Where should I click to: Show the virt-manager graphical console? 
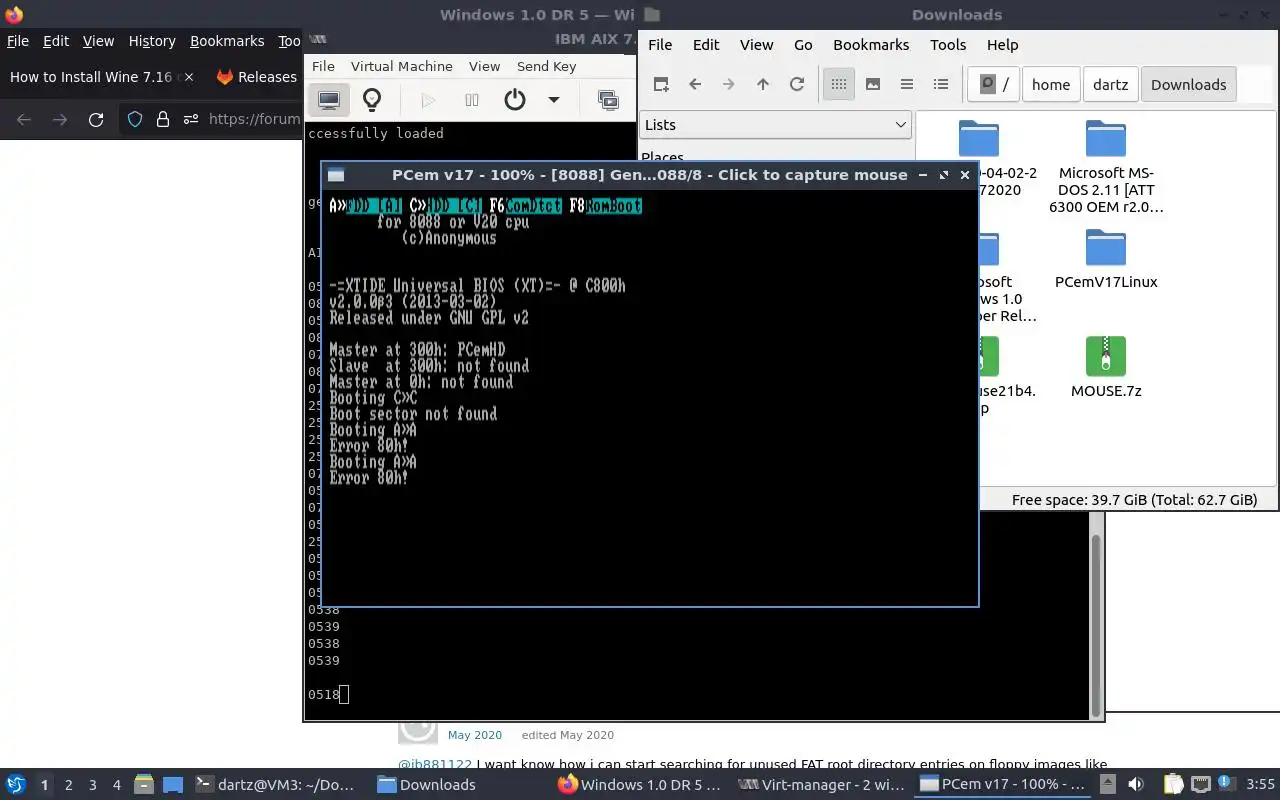329,100
